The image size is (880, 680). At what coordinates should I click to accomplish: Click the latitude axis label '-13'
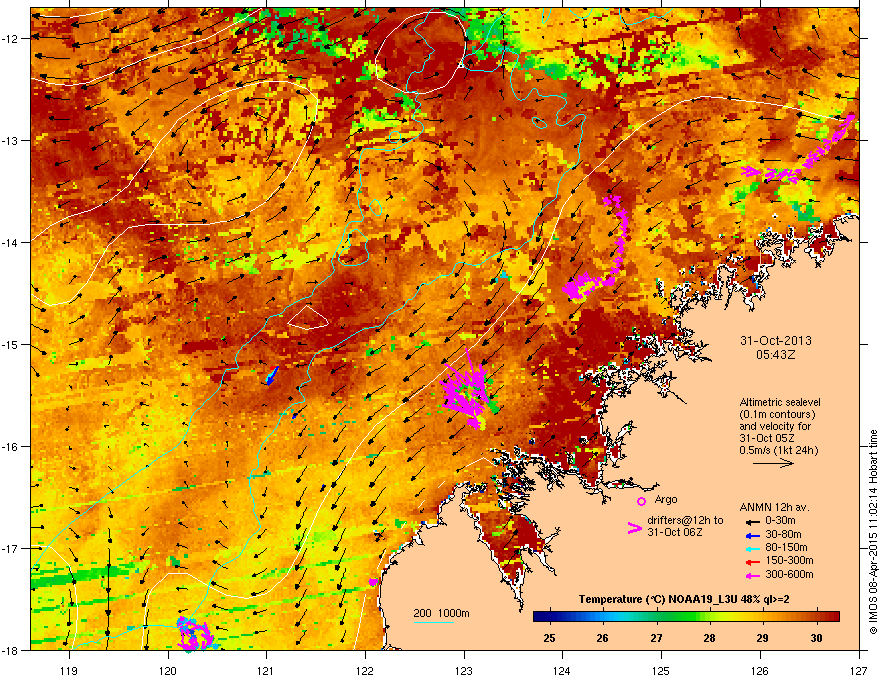pos(10,141)
